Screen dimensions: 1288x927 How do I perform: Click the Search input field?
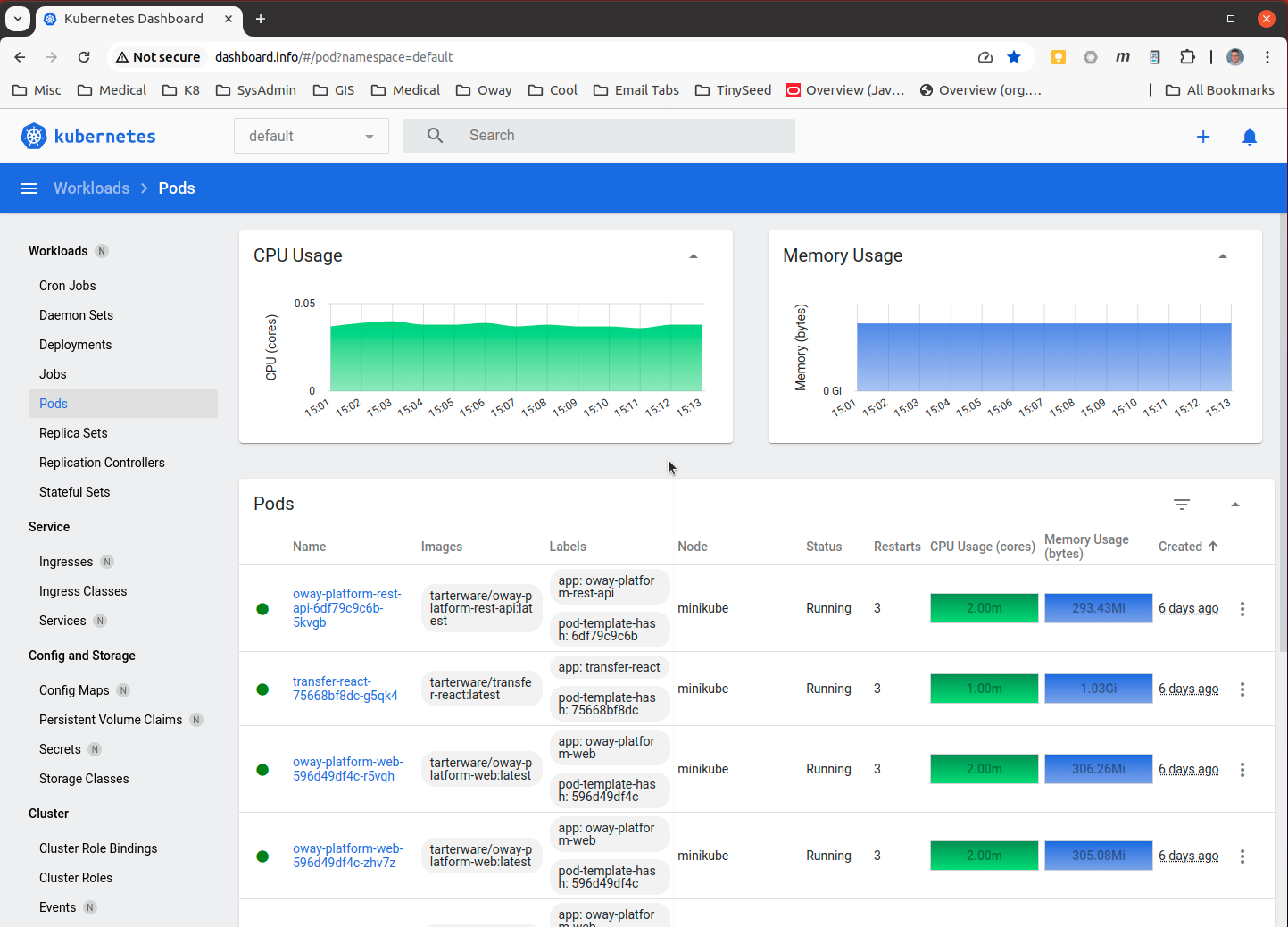pos(599,136)
